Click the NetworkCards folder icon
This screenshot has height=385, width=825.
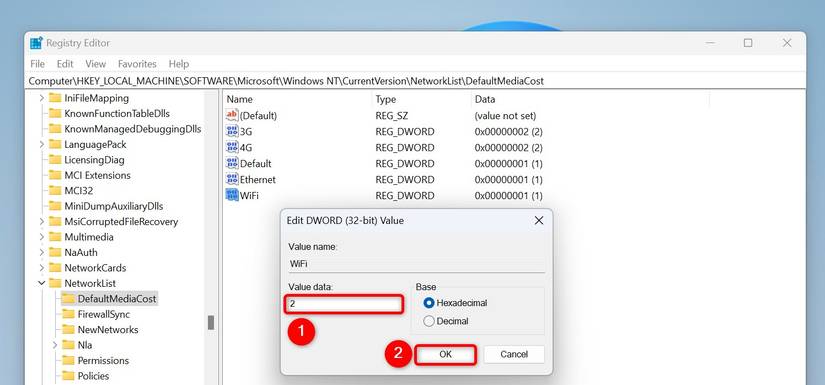(55, 268)
